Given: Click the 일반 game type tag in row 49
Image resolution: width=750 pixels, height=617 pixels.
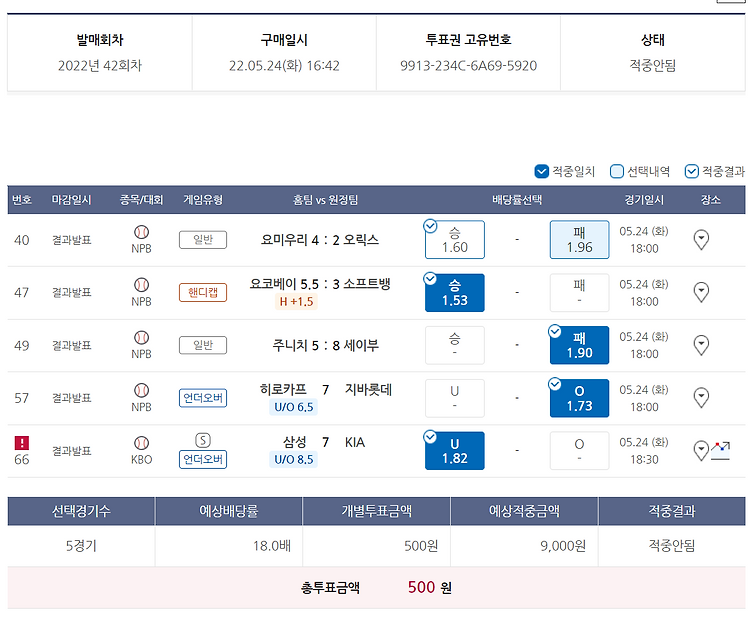Looking at the screenshot, I should (x=203, y=345).
